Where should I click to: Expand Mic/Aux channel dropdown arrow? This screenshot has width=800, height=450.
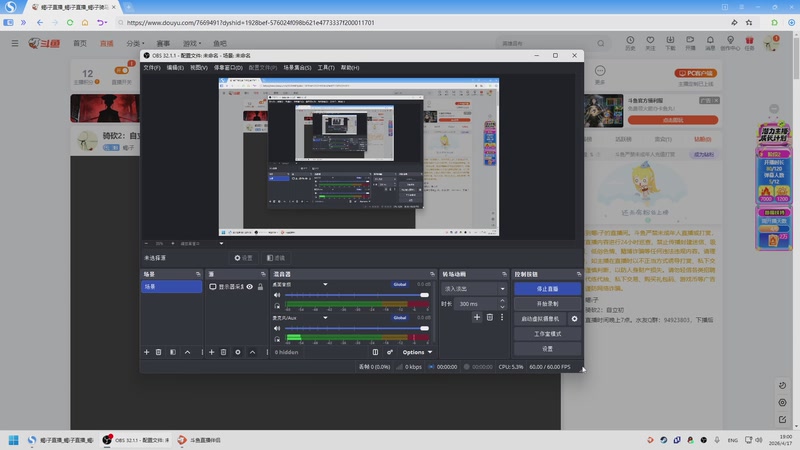(x=325, y=317)
